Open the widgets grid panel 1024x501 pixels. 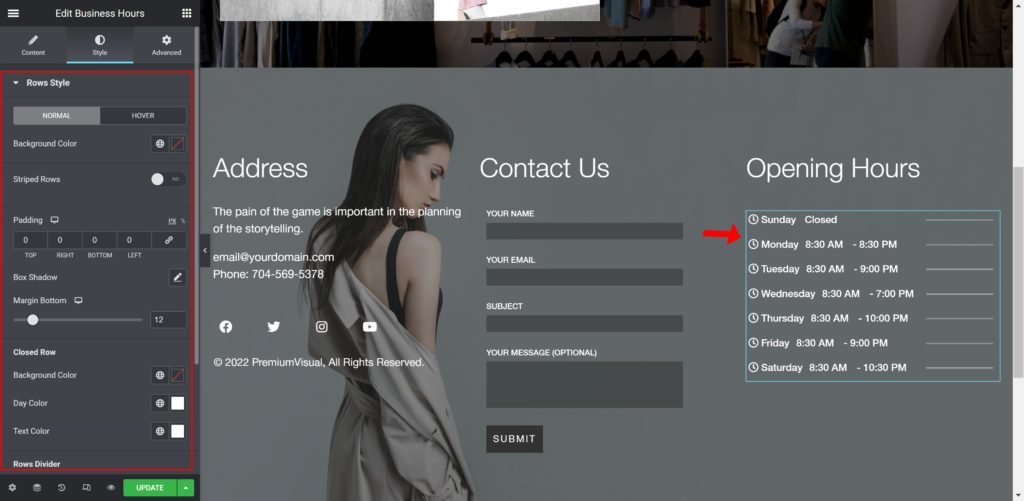(187, 13)
